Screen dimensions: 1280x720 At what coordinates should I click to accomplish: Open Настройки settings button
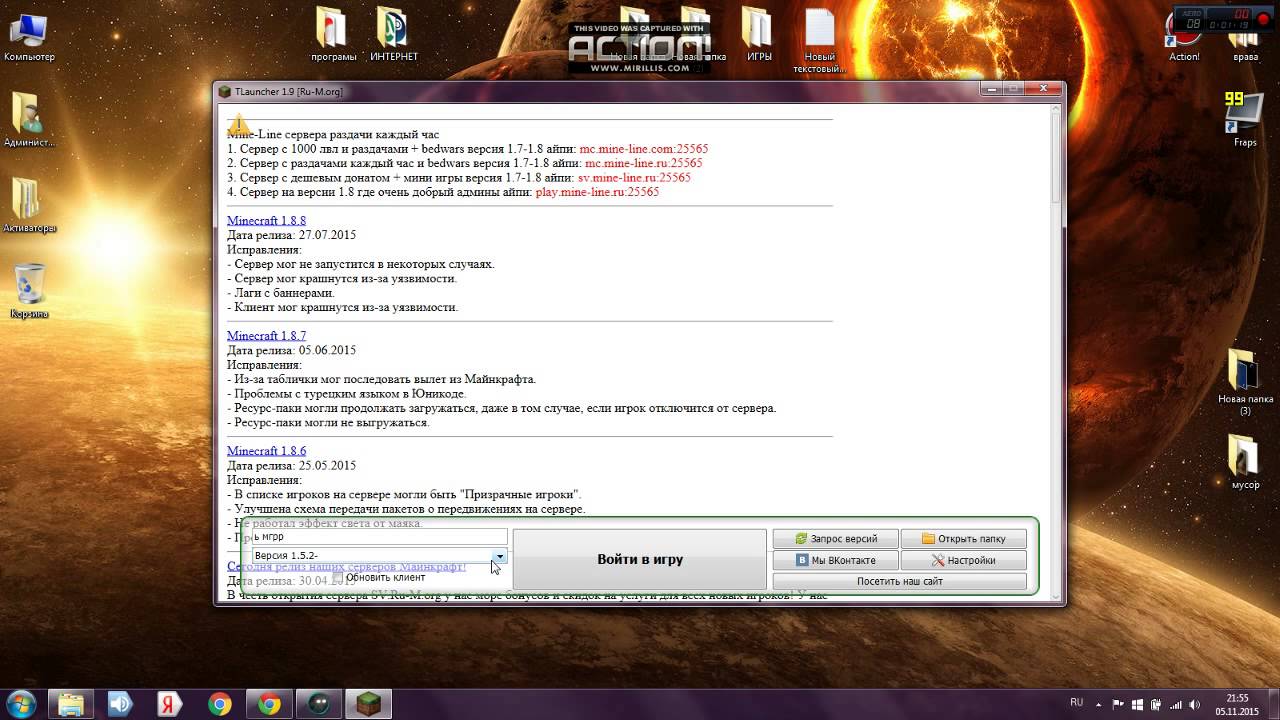point(964,560)
